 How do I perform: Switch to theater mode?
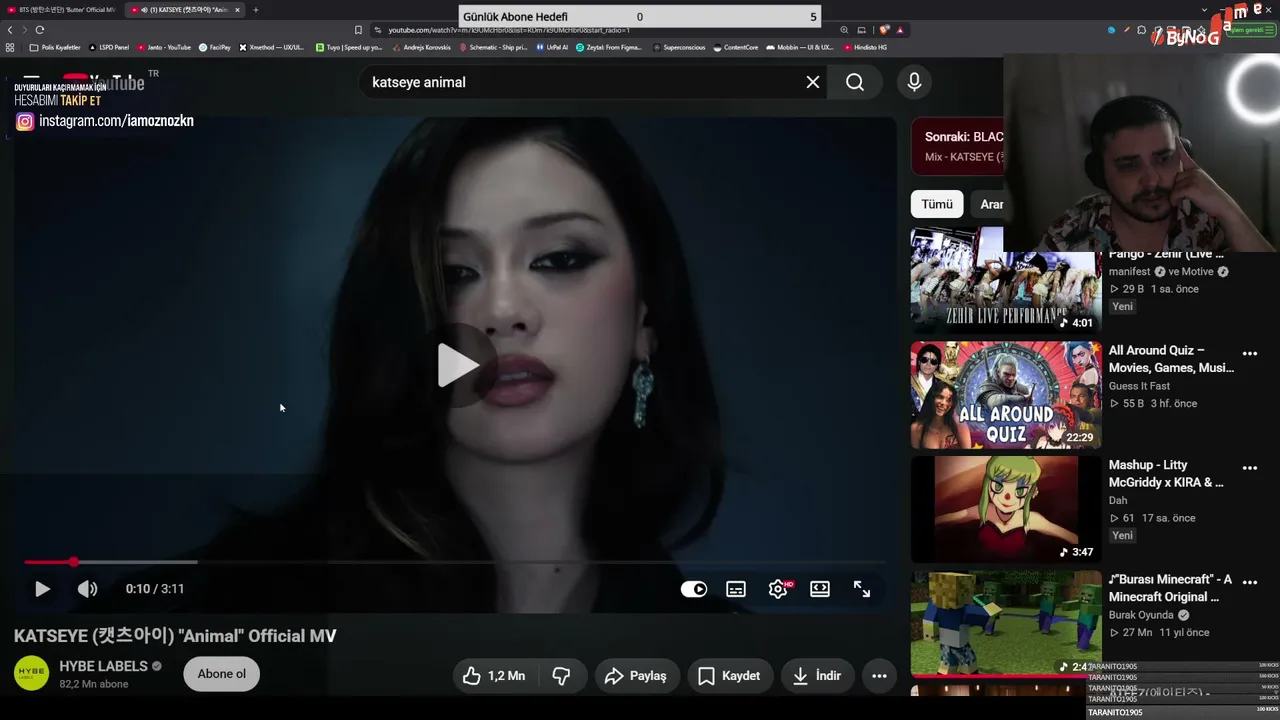(x=820, y=589)
